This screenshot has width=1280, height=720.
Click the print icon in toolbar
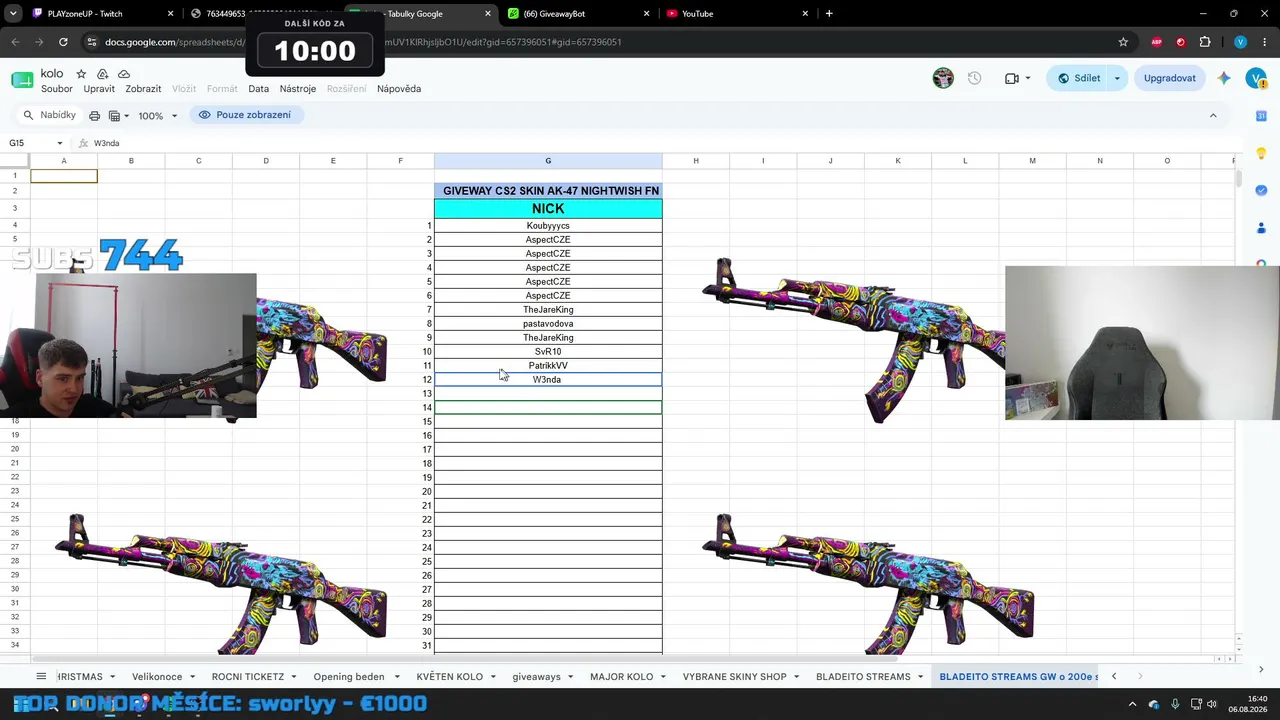coord(94,115)
